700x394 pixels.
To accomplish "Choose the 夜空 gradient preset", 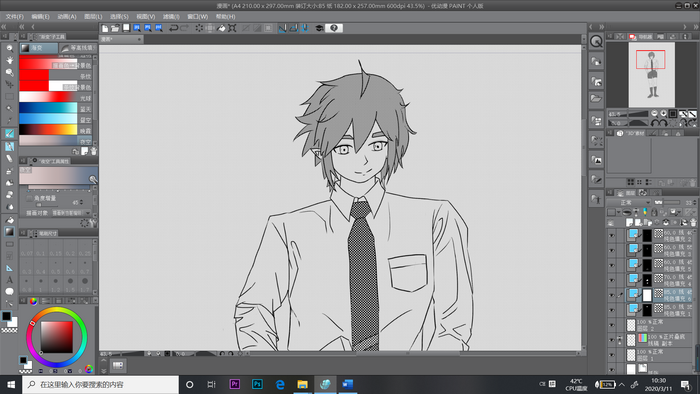I will [x=55, y=141].
